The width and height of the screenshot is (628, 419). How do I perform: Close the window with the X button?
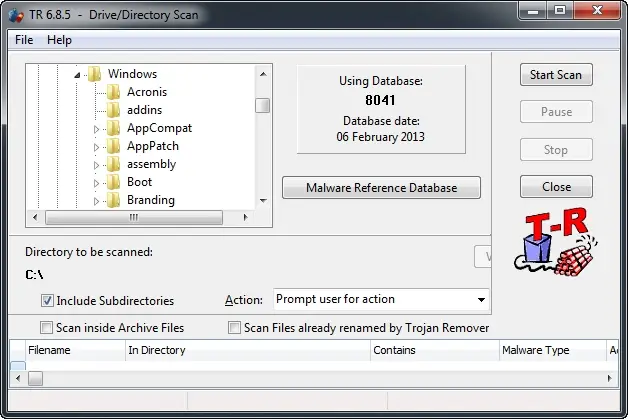click(597, 10)
